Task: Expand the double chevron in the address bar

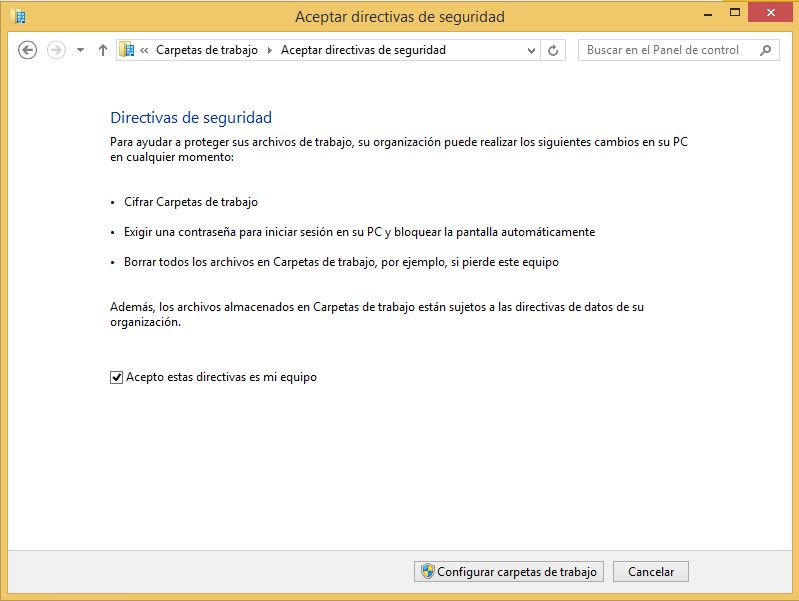Action: pos(145,50)
